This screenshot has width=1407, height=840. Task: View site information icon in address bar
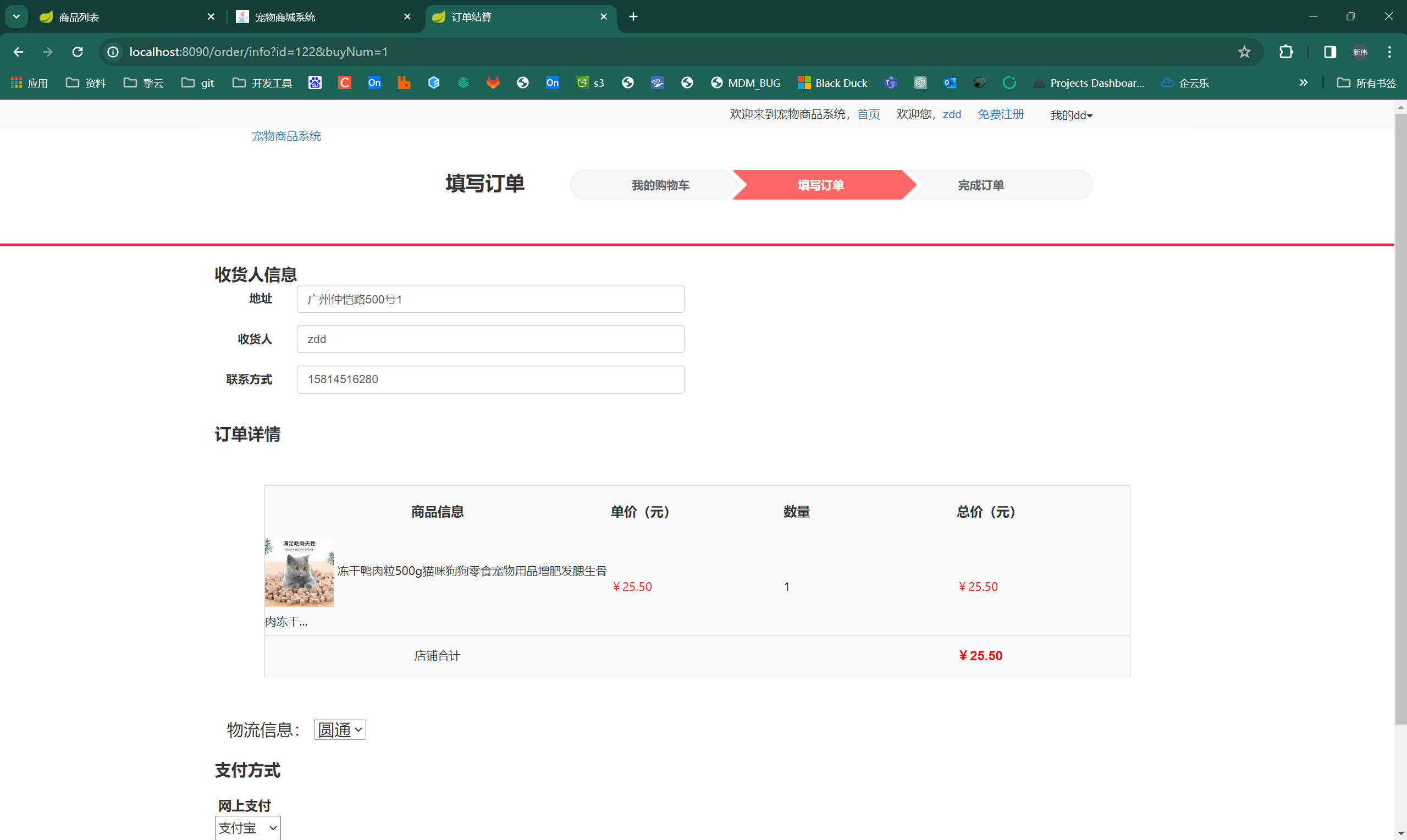113,52
